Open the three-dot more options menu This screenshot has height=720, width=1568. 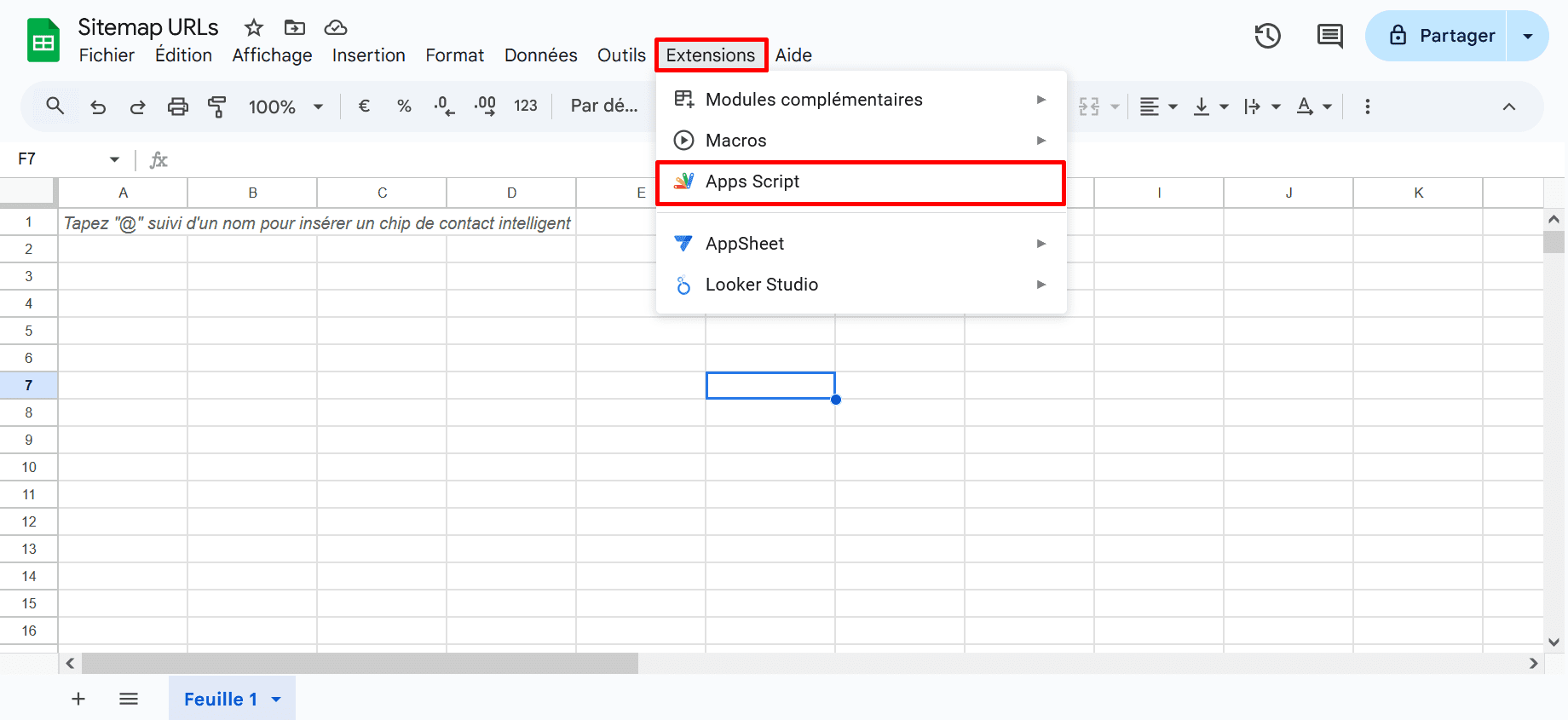(x=1367, y=107)
